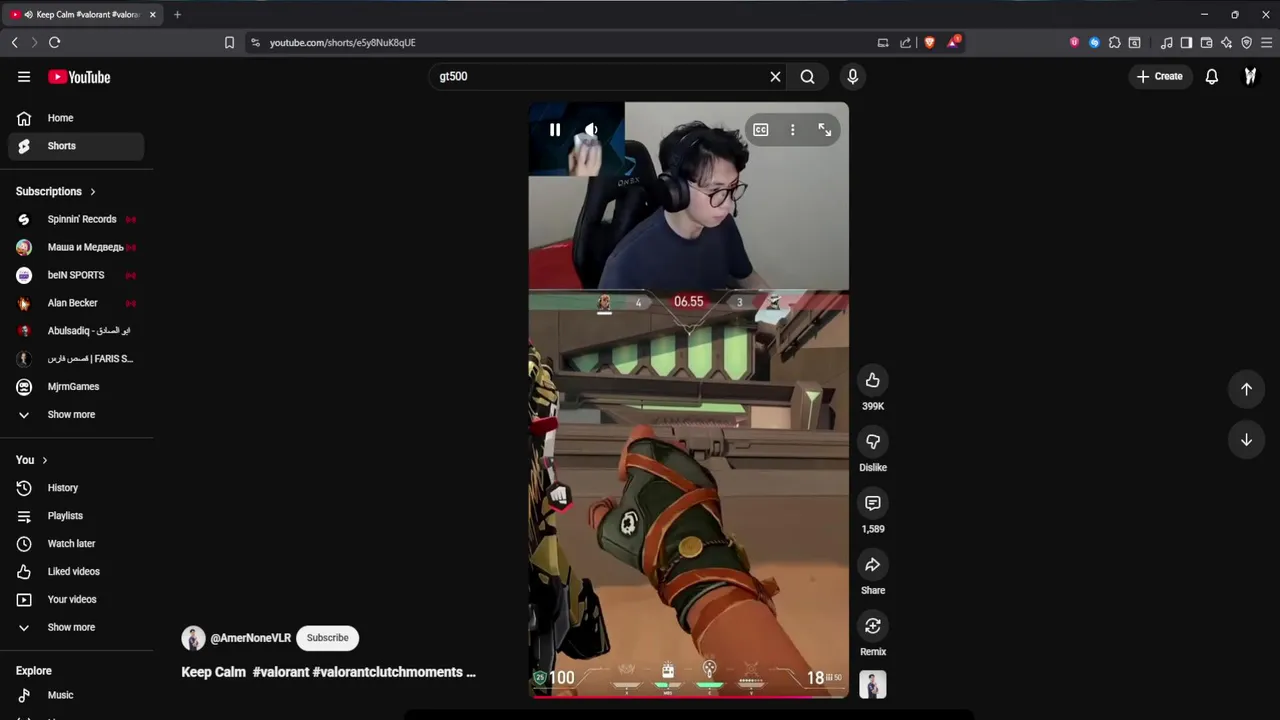Enter fullscreen for the Short
The image size is (1280, 720).
pyautogui.click(x=825, y=130)
